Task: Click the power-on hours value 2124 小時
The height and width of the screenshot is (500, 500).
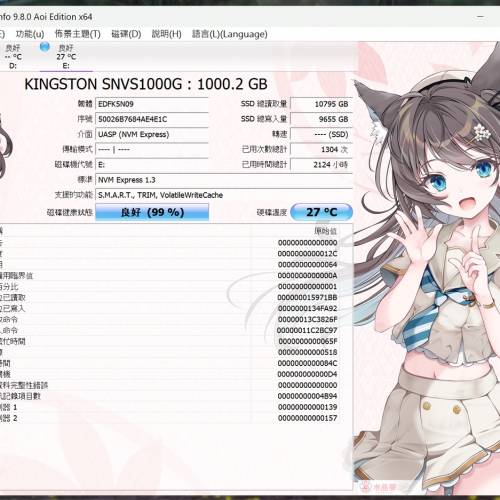Action: 322,165
